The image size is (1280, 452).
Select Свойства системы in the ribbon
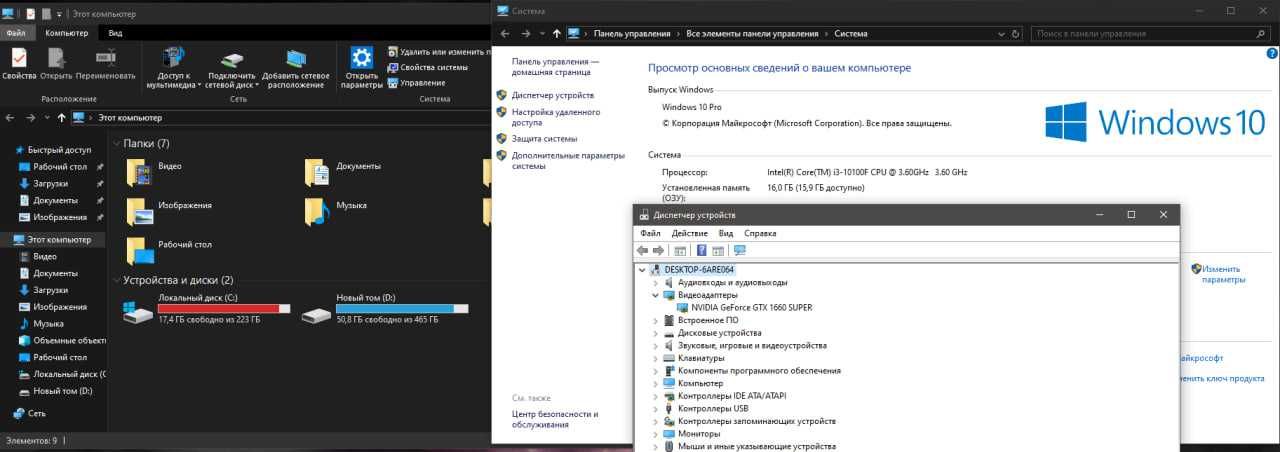pos(427,67)
